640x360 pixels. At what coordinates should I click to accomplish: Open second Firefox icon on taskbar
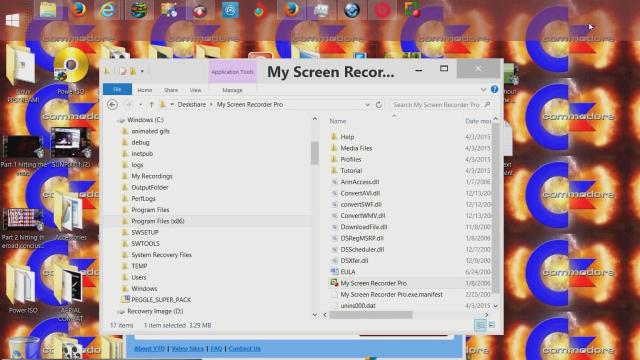click(x=291, y=9)
